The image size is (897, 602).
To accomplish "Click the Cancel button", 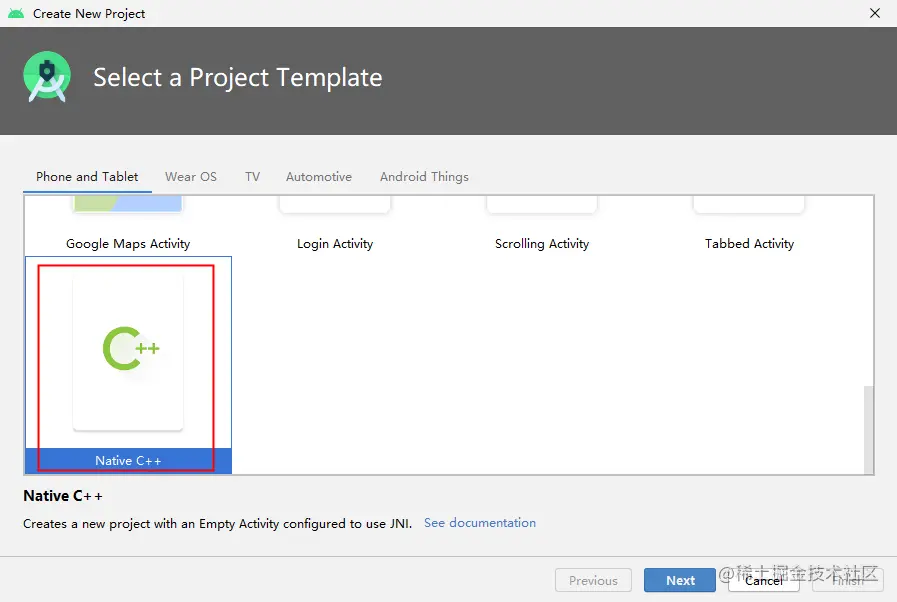I will click(x=764, y=580).
